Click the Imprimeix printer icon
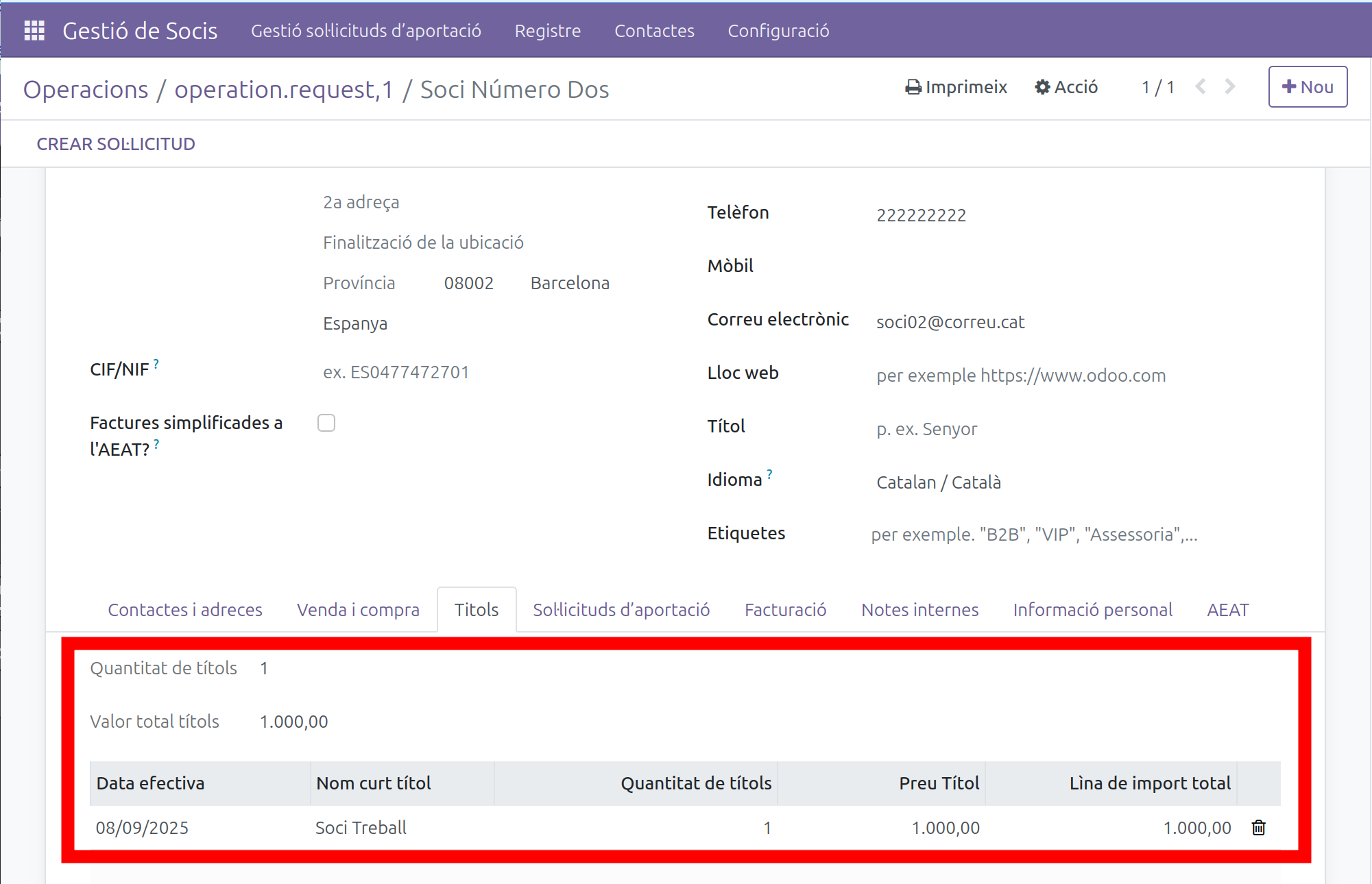This screenshot has width=1372, height=884. [x=913, y=87]
